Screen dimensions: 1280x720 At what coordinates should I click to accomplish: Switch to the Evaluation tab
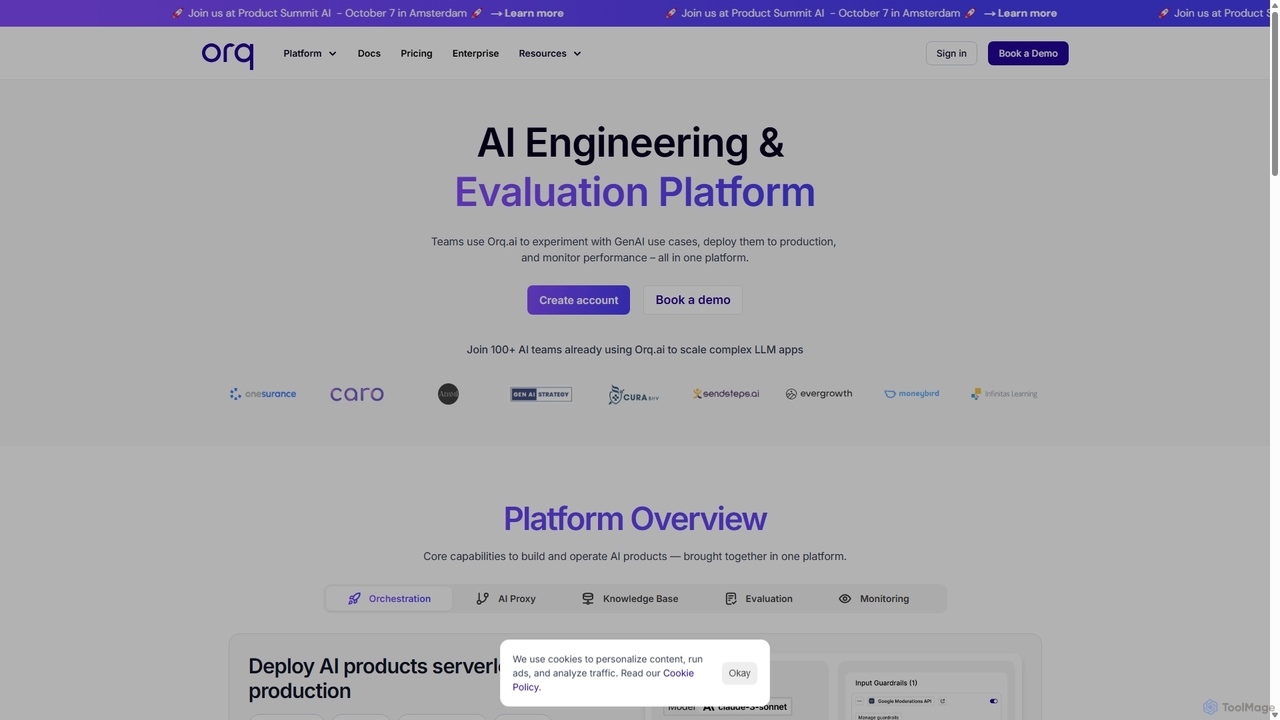759,599
